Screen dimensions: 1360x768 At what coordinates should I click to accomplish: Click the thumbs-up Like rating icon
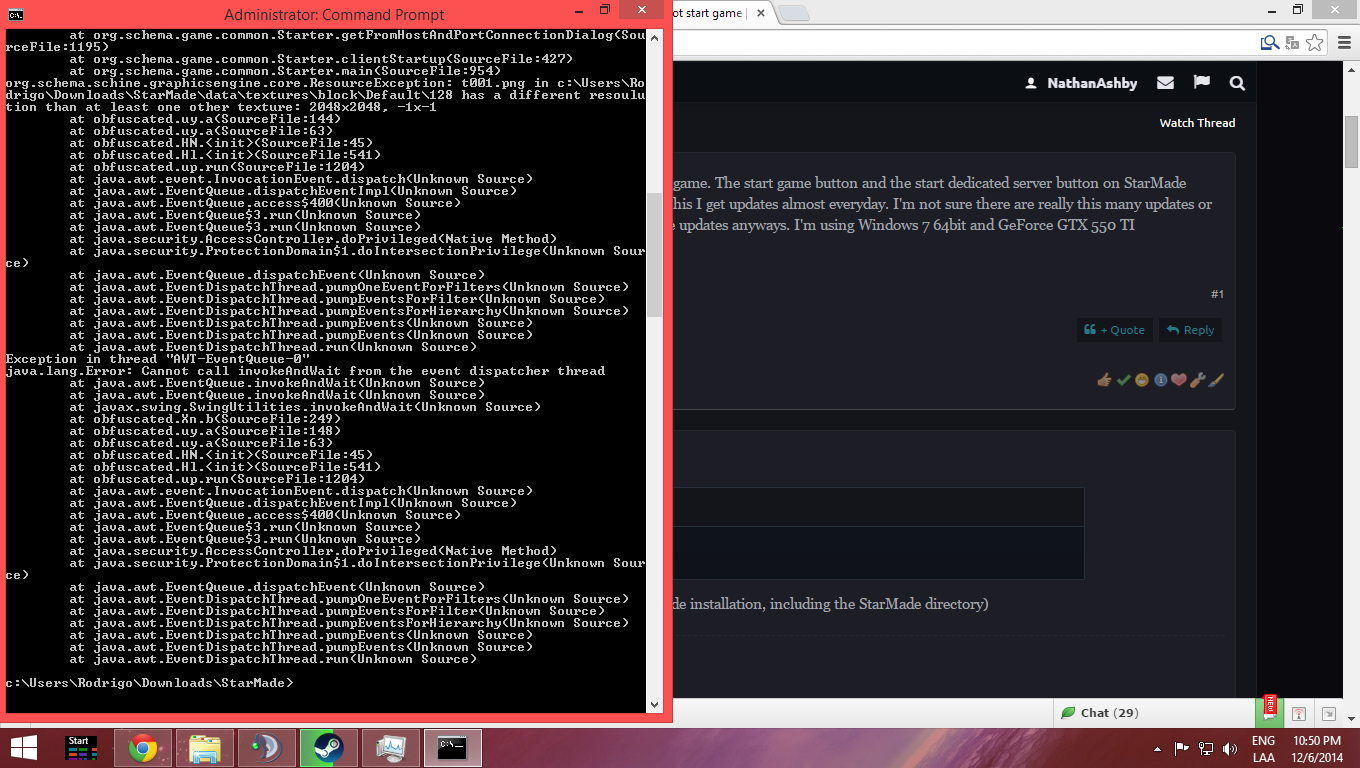tap(1104, 380)
